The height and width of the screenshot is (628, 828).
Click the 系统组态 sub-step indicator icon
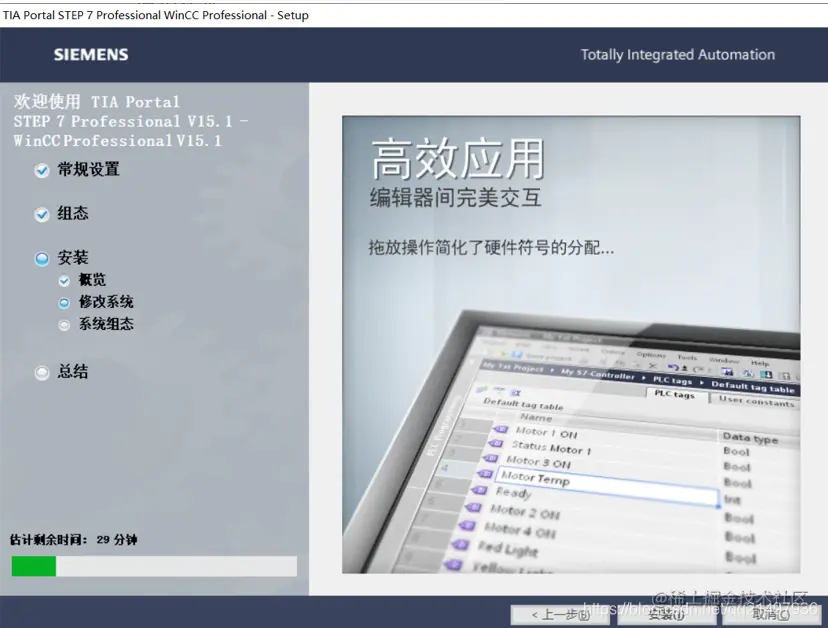click(64, 325)
